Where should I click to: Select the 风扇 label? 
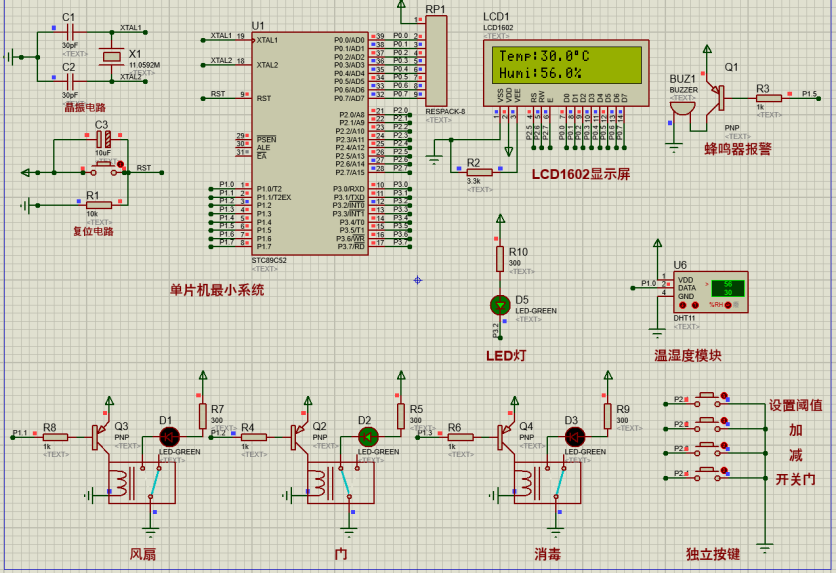(x=143, y=554)
